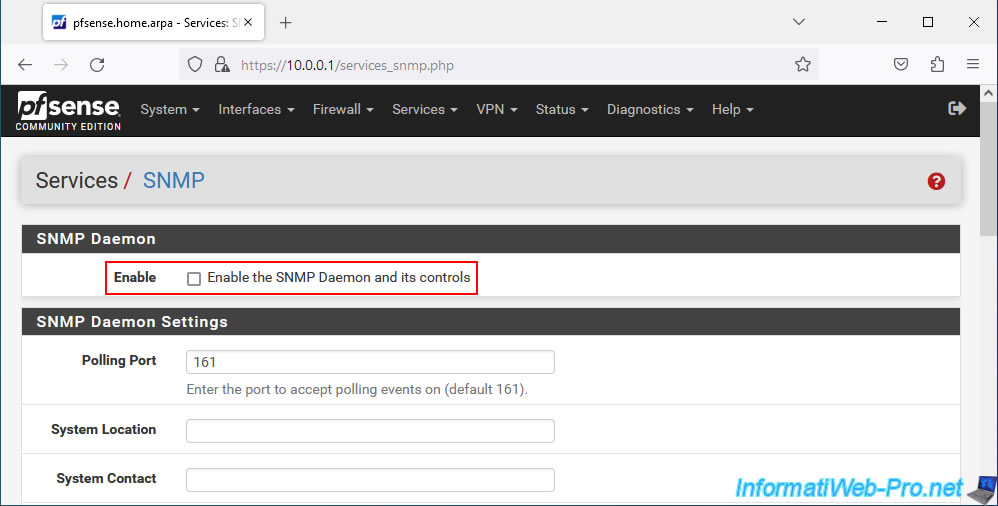
Task: Select the pfsense.home.arpa browser tab
Action: [x=153, y=22]
